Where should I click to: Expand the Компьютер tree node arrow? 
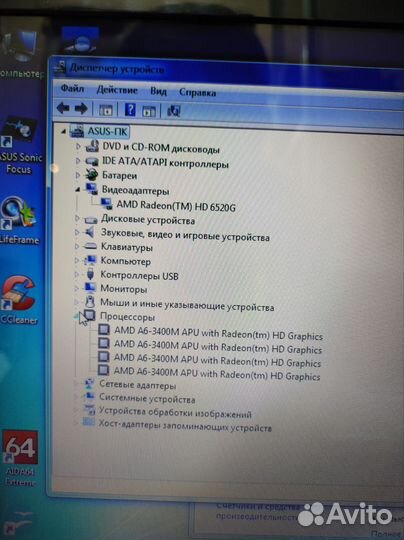tap(77, 260)
